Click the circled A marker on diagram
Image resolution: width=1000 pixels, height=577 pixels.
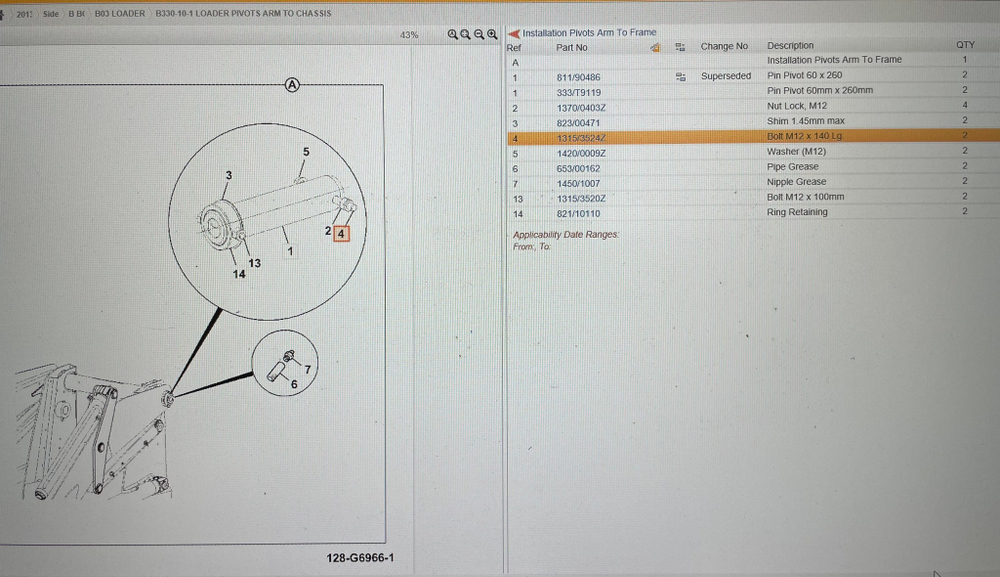[x=292, y=85]
